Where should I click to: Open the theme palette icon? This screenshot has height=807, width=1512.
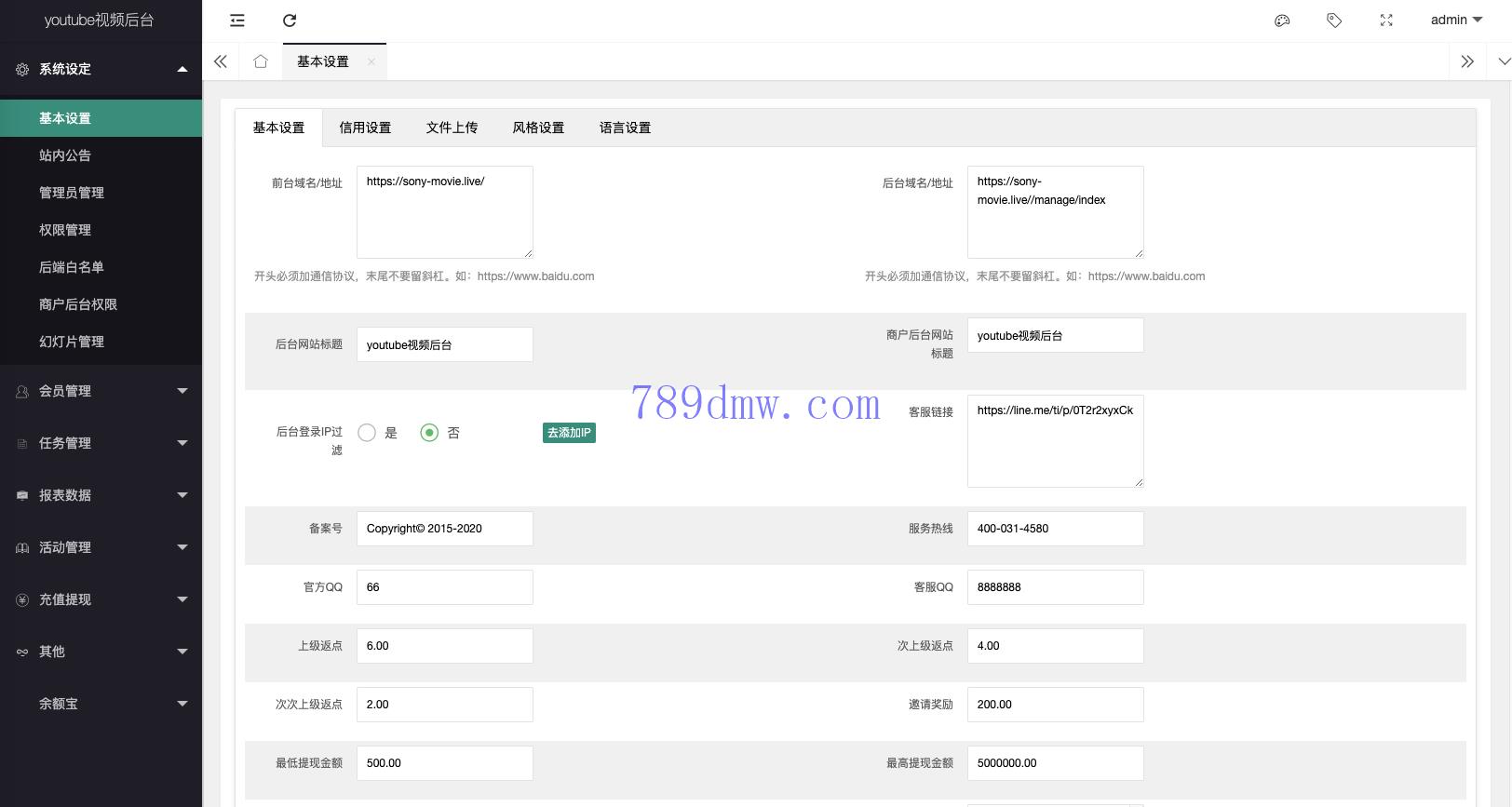pyautogui.click(x=1282, y=20)
